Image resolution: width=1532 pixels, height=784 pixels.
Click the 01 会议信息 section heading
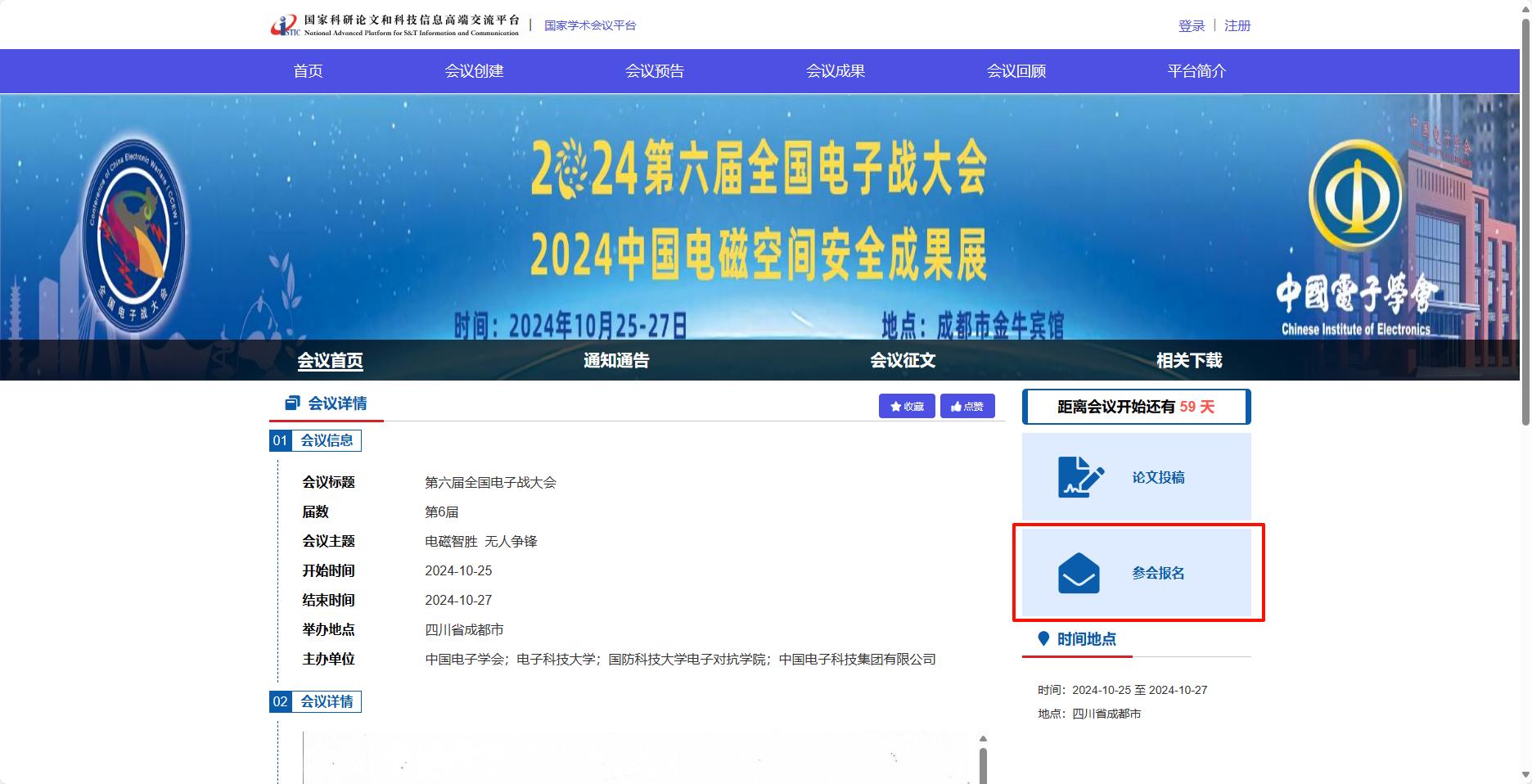315,440
